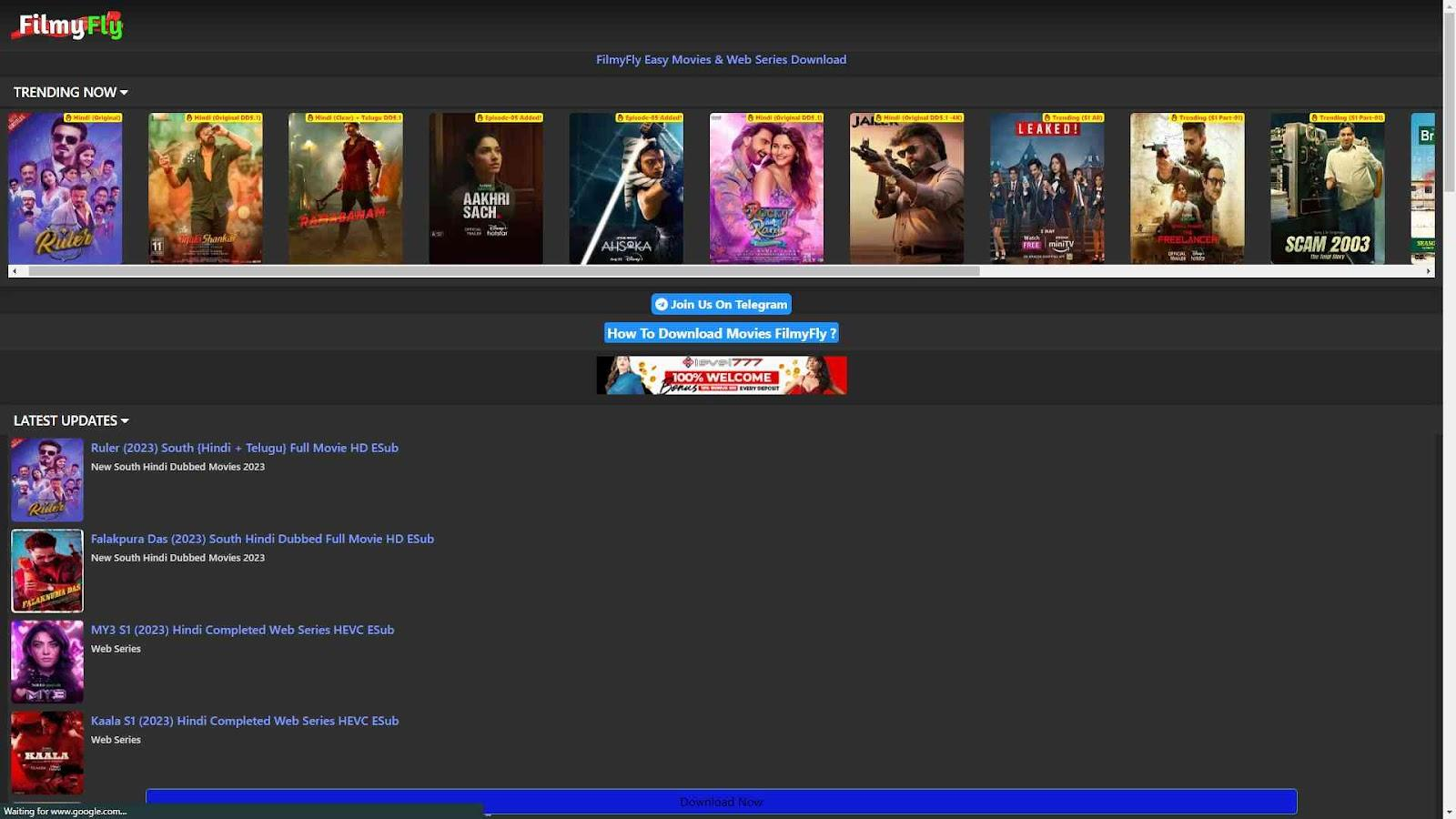Open the Bhola Shankar trending poster

(206, 188)
